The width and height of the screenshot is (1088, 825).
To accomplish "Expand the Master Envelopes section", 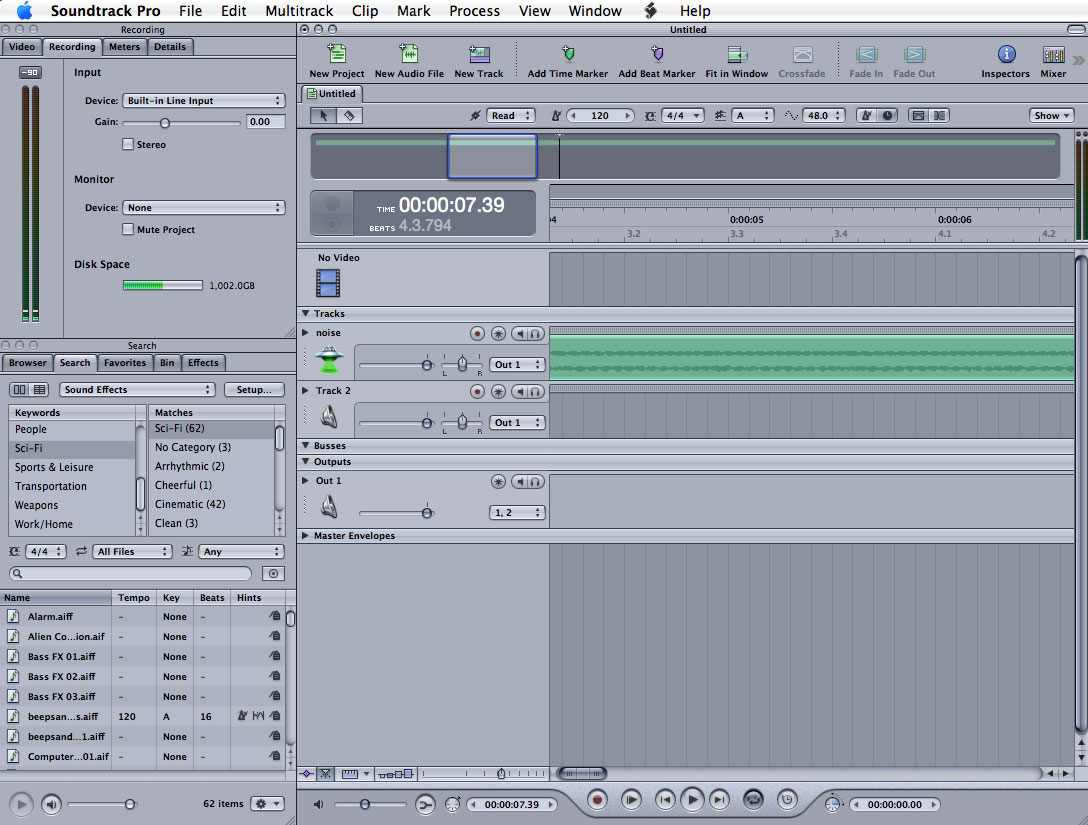I will coord(305,536).
